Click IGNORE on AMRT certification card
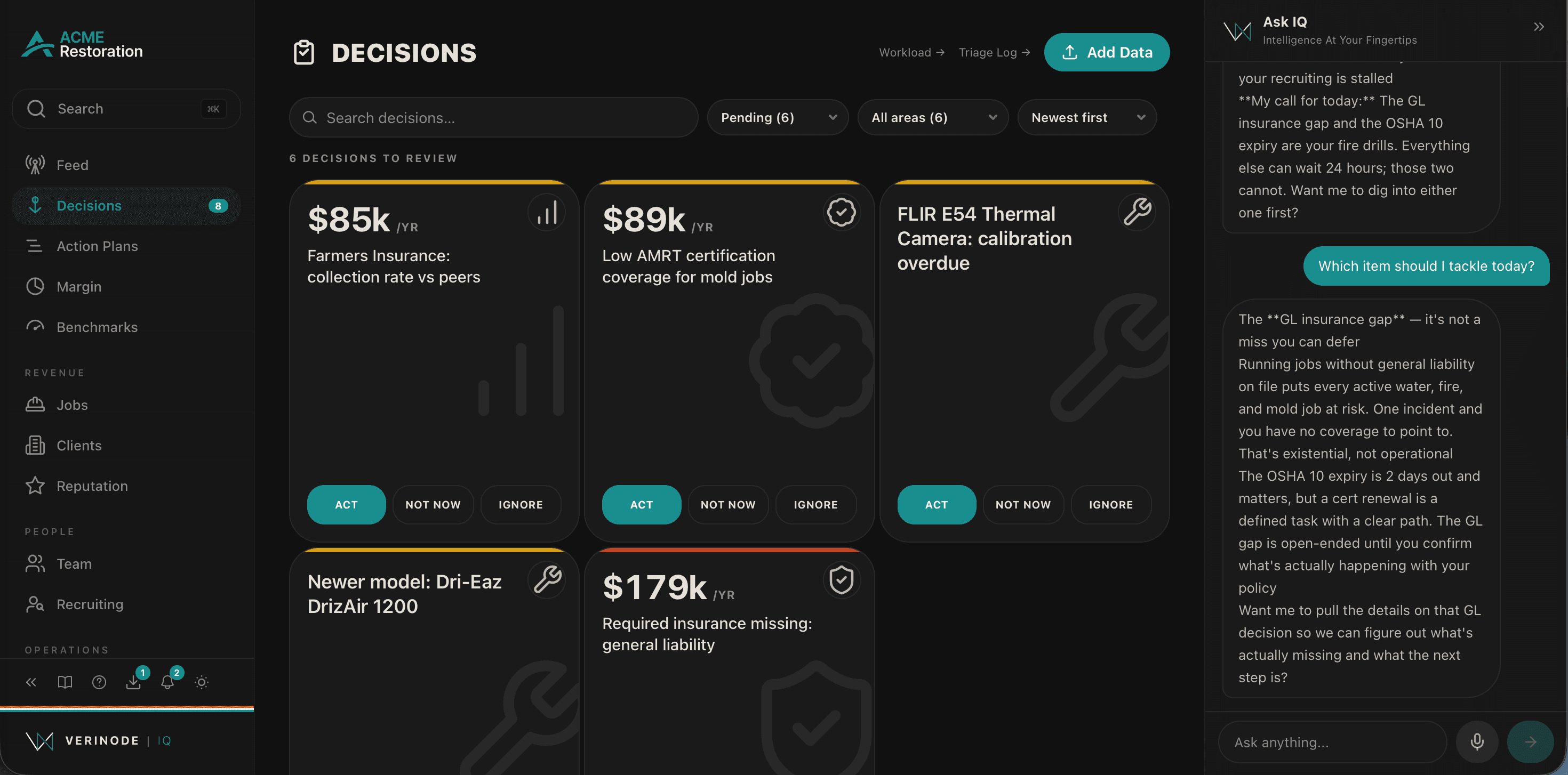 coord(815,504)
